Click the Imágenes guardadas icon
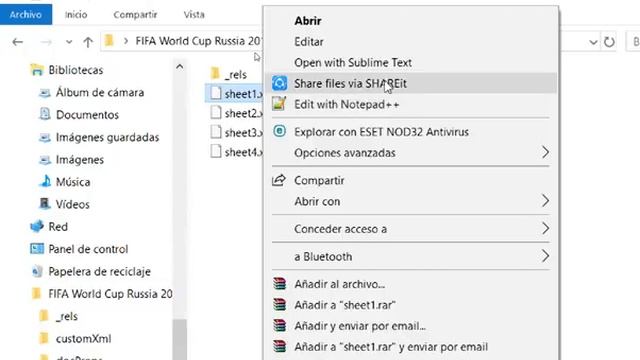Viewport: 640px width, 360px height. pos(44,138)
